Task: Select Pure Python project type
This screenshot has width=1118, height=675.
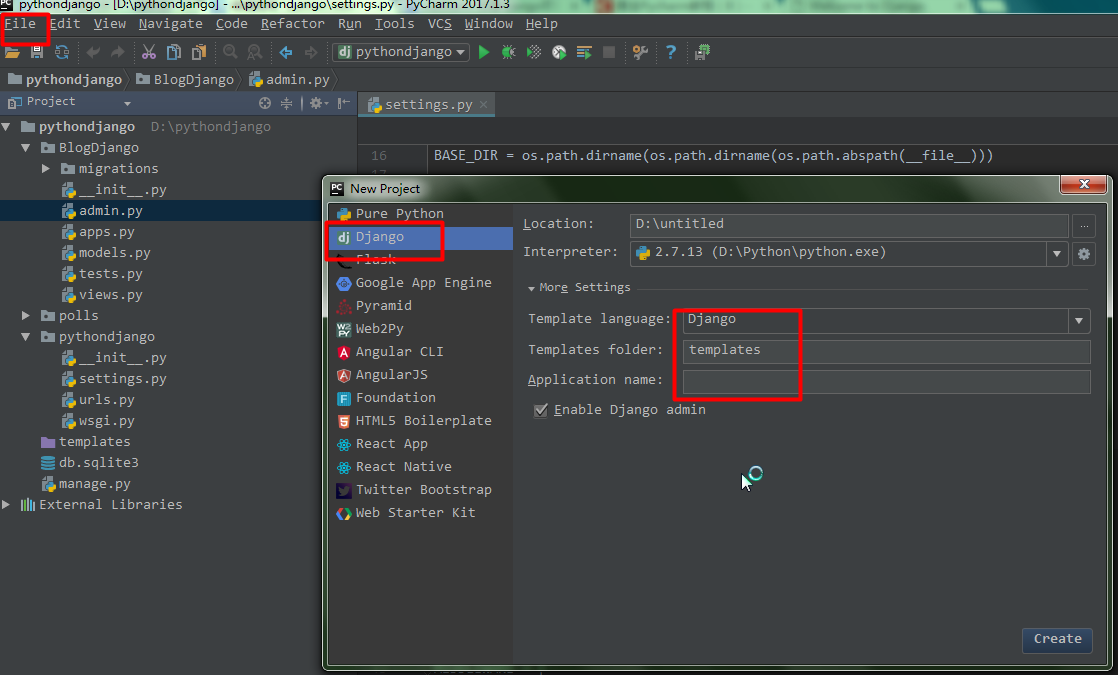Action: point(420,214)
